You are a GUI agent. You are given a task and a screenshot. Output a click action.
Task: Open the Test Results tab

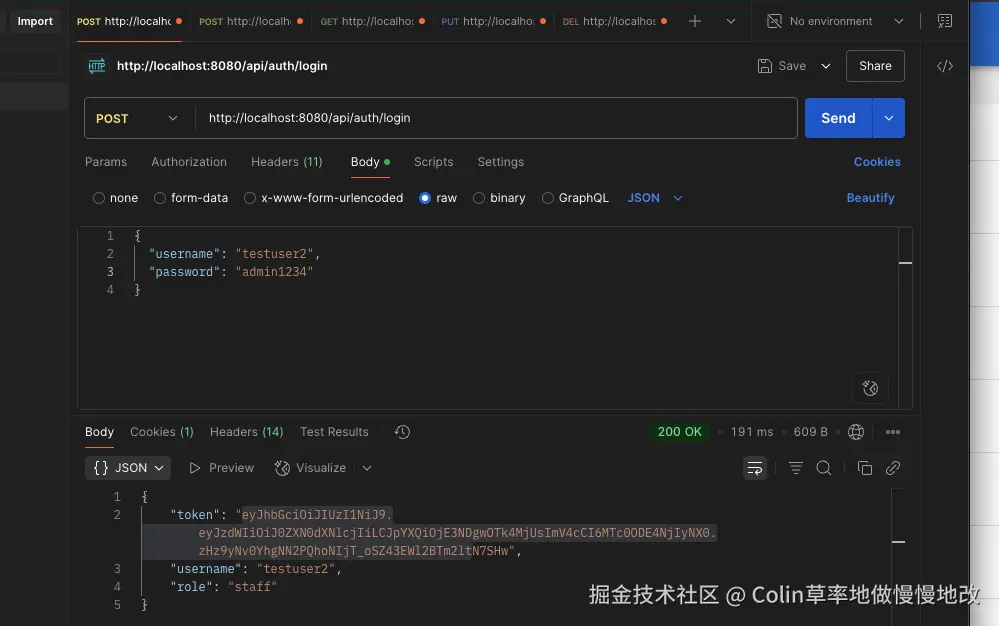click(x=334, y=432)
